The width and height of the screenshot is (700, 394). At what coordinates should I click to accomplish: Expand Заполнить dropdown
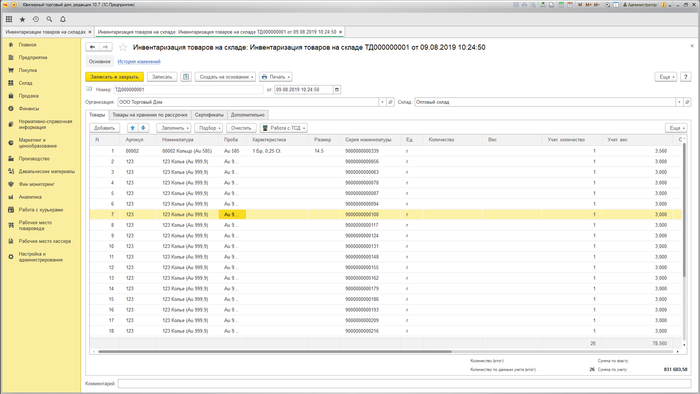[x=174, y=128]
